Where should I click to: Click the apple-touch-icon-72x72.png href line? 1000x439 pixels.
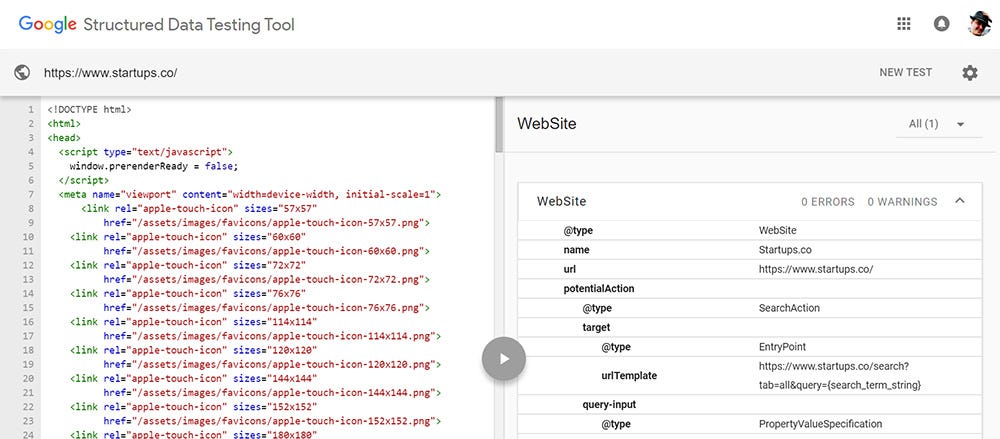pos(267,279)
